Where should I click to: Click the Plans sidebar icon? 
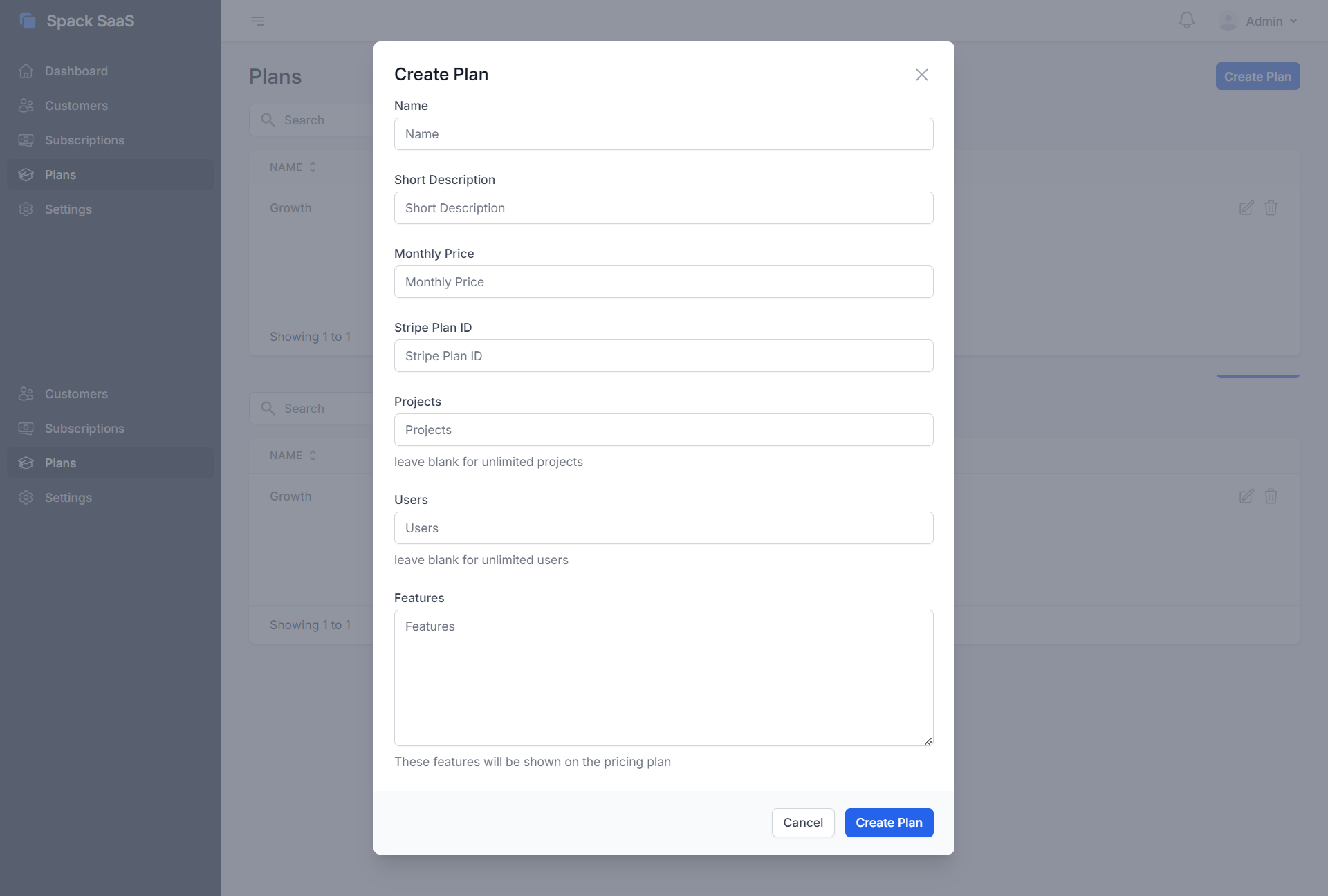26,173
